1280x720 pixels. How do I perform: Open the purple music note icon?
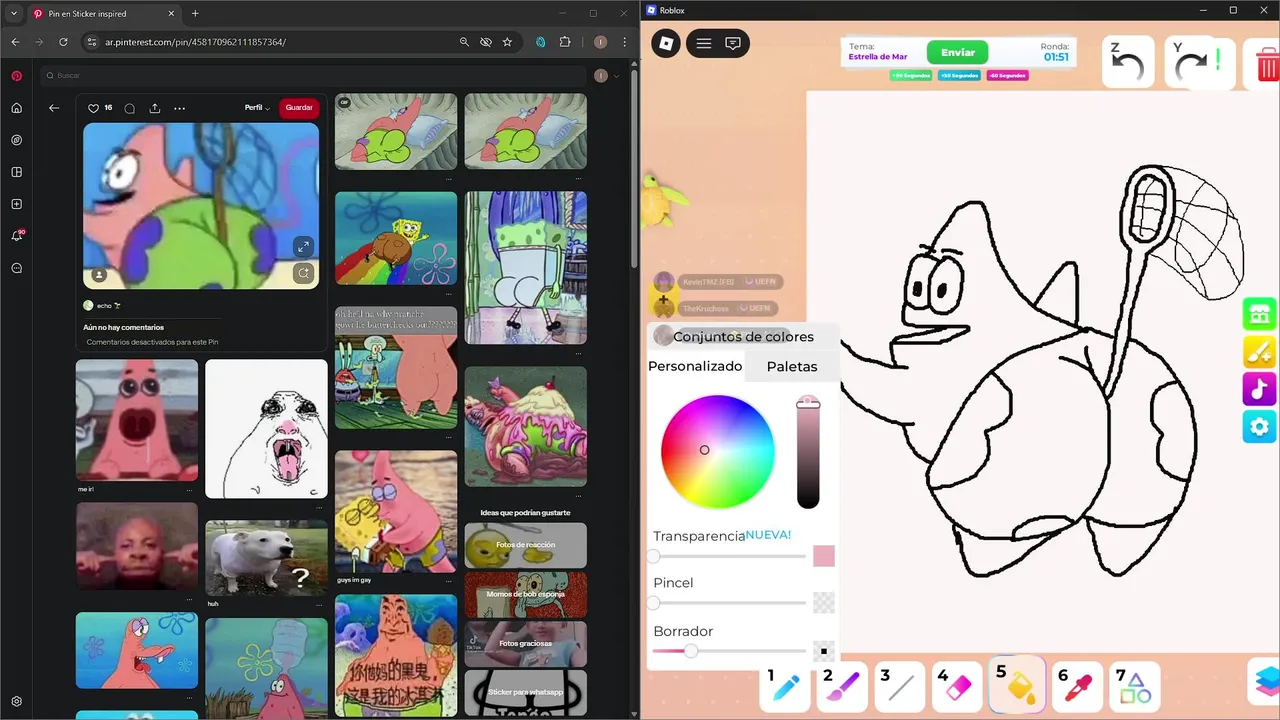pos(1259,389)
